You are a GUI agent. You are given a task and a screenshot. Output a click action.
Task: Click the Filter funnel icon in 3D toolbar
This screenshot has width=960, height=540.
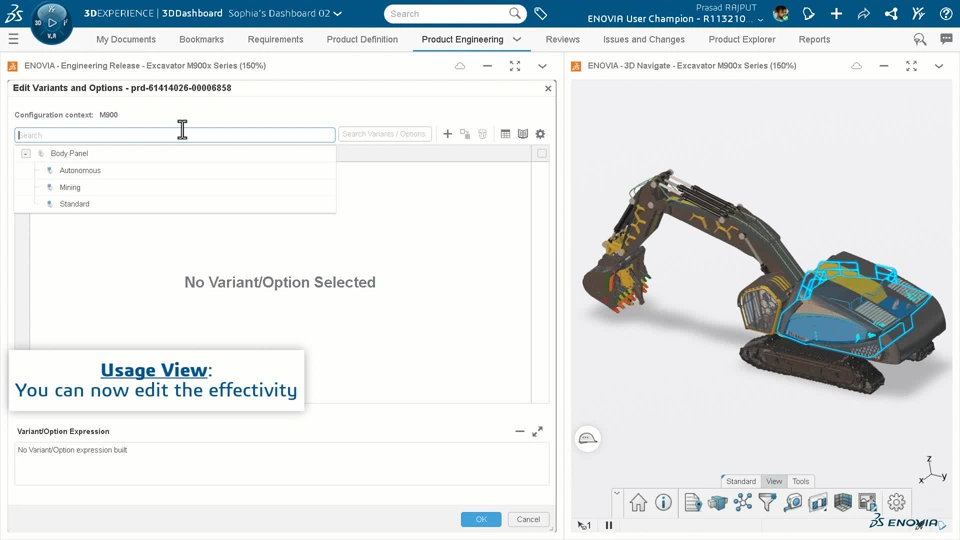767,503
